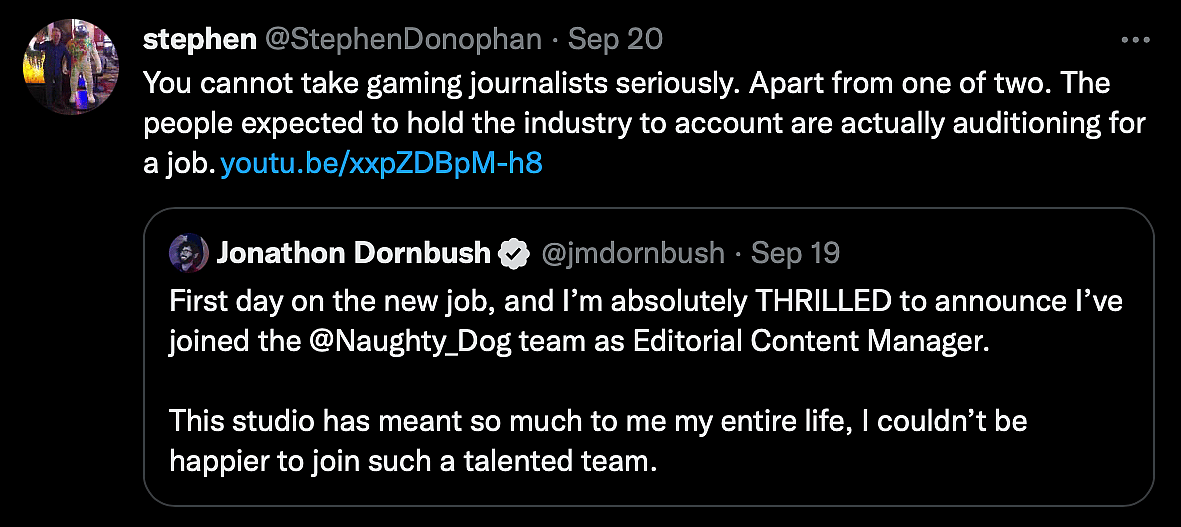
Task: Click the display name stephen
Action: [x=199, y=39]
